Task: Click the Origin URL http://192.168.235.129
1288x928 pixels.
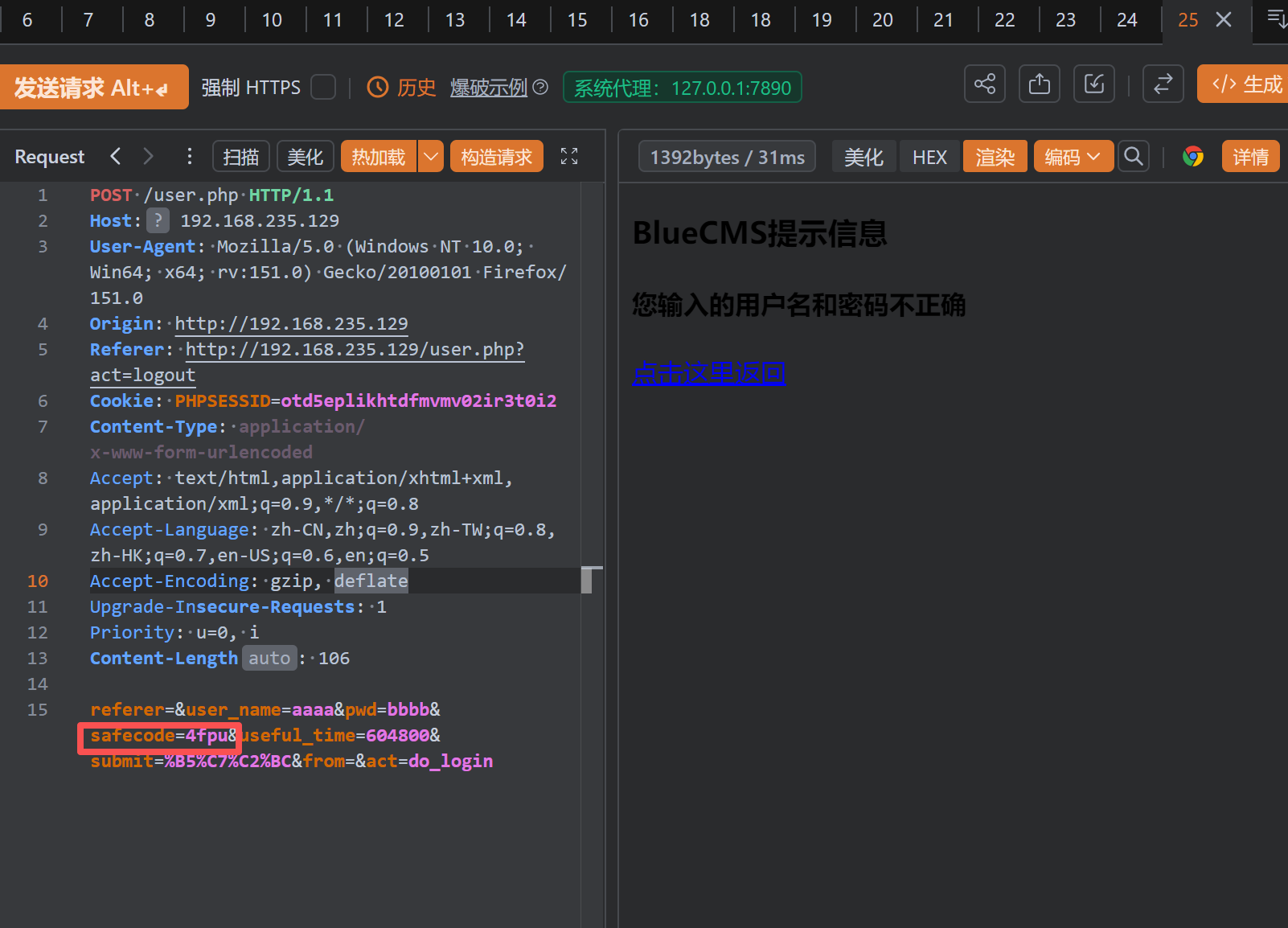Action: point(292,323)
